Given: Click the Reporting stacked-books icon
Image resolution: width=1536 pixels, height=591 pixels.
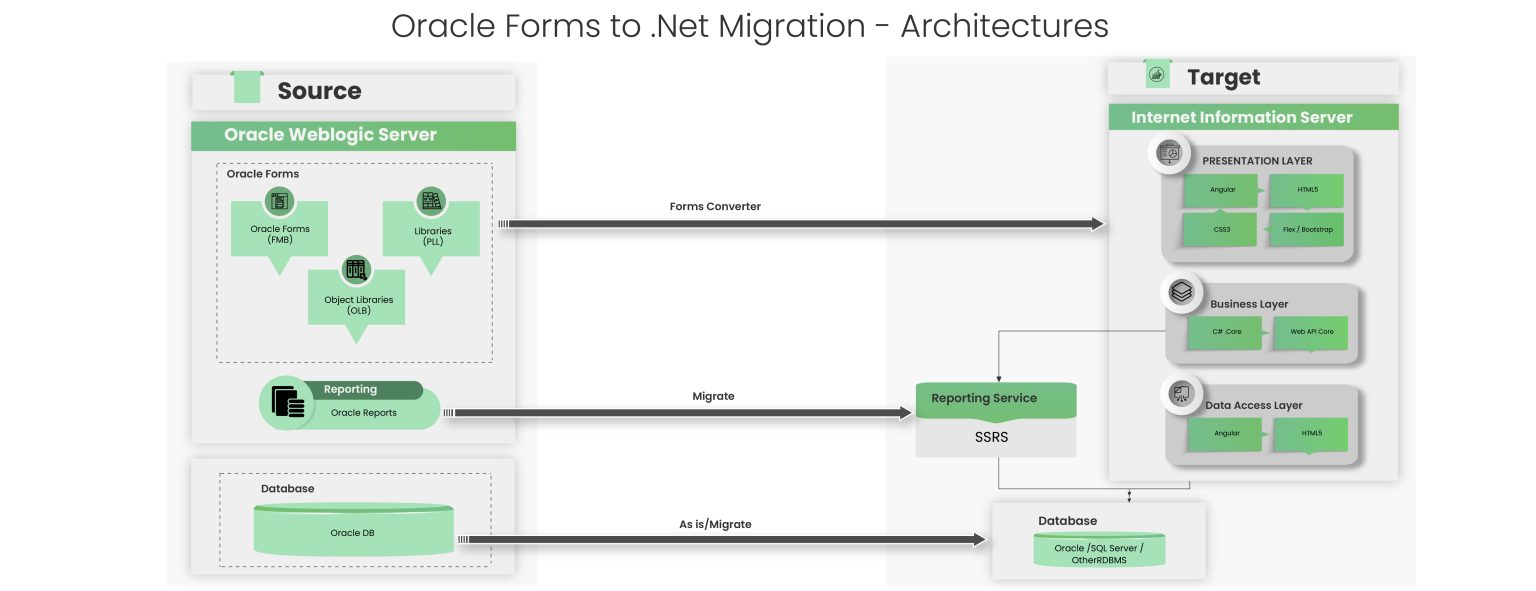Looking at the screenshot, I should [x=287, y=402].
